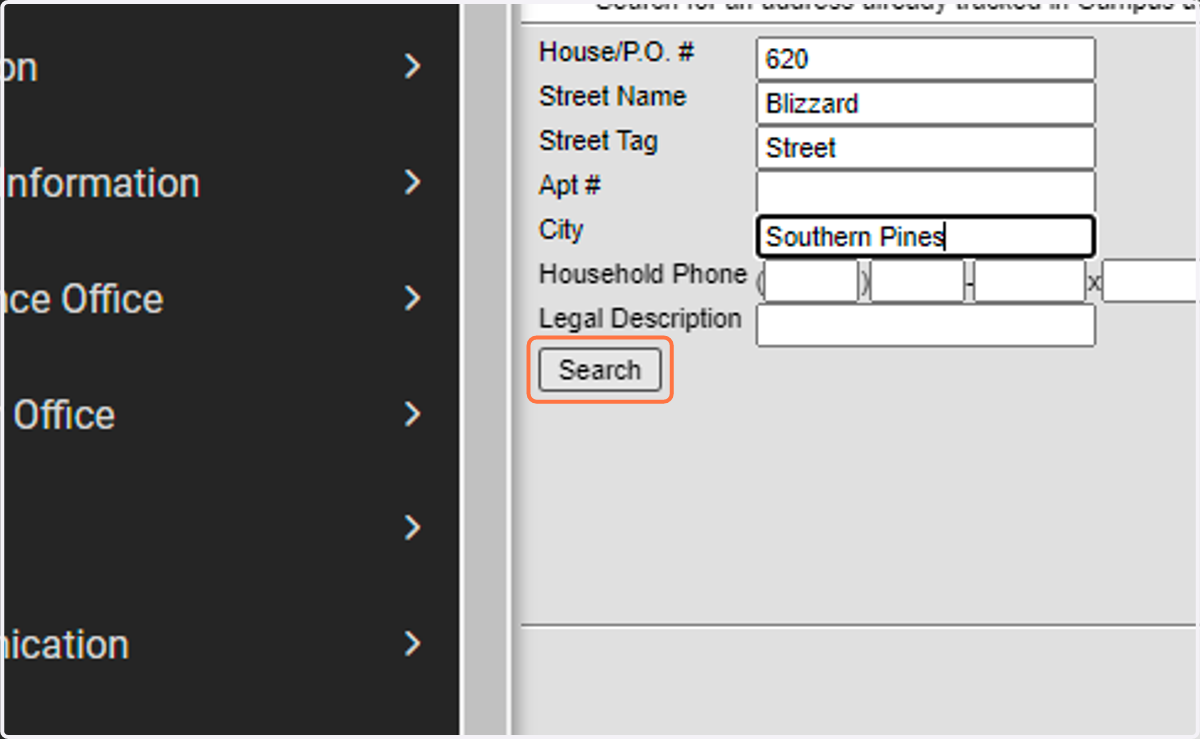This screenshot has height=739, width=1200.
Task: Click the 'House/P.O. #' label text
Action: (616, 52)
